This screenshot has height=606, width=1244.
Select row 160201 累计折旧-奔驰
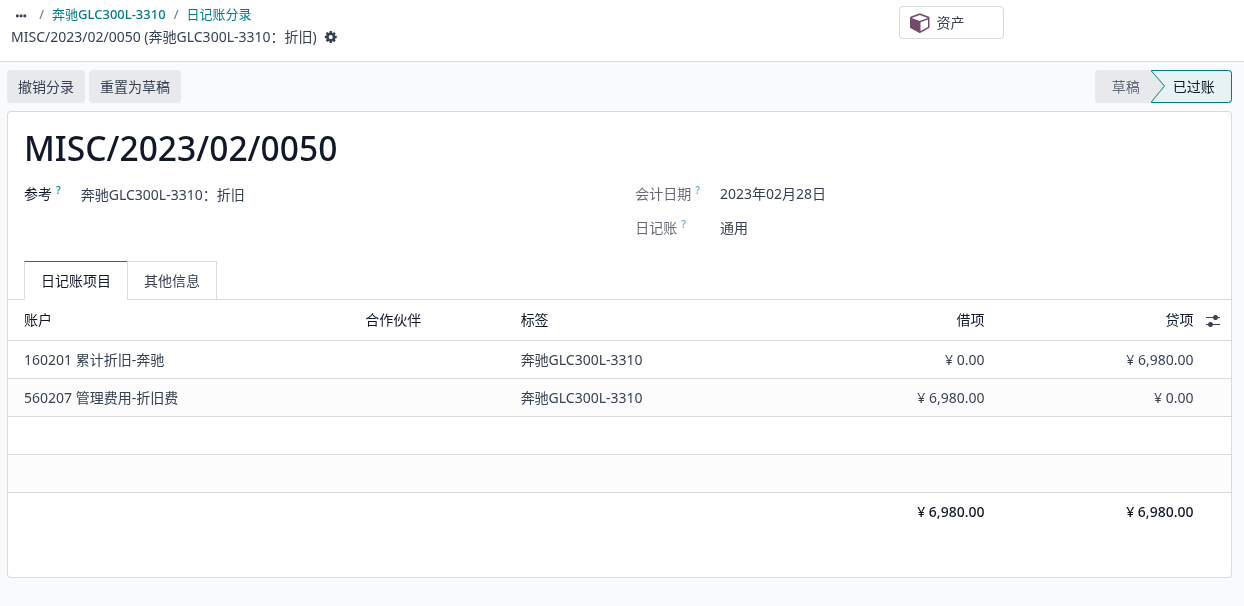click(x=619, y=360)
